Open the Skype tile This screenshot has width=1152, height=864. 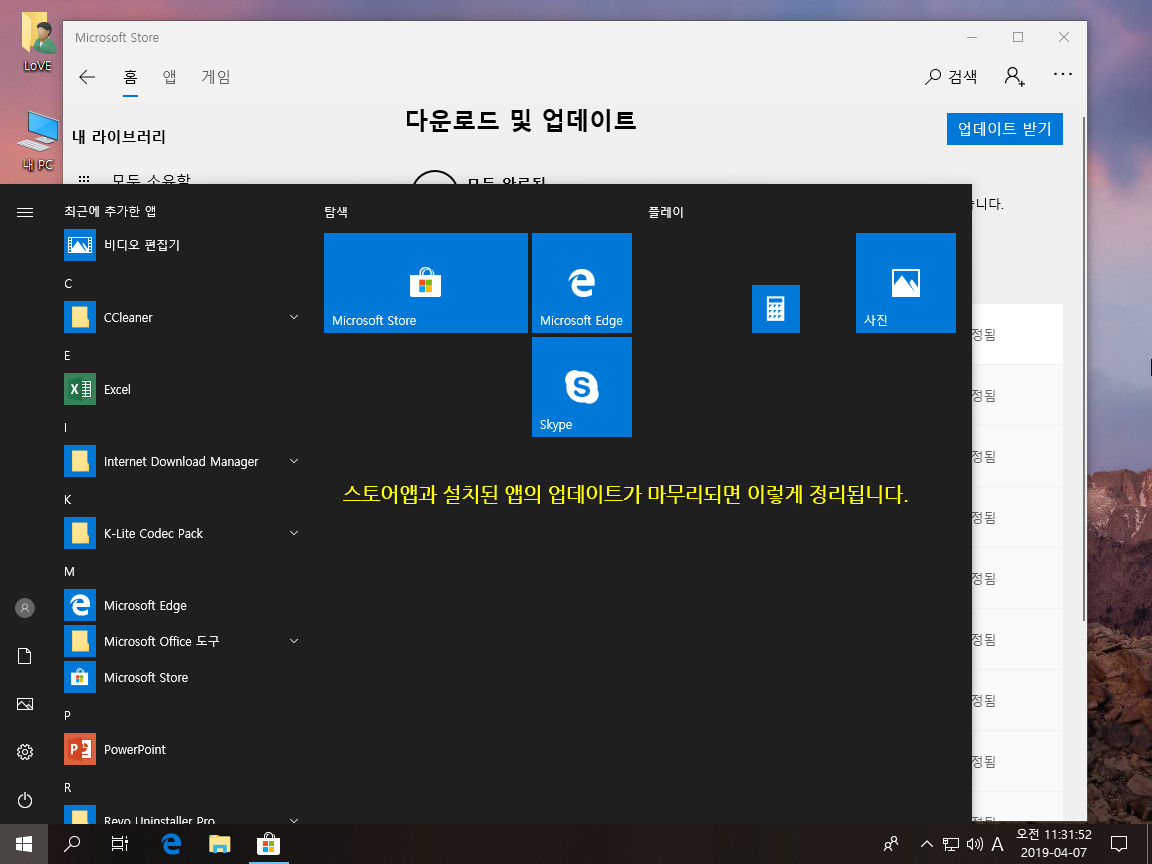(x=582, y=387)
